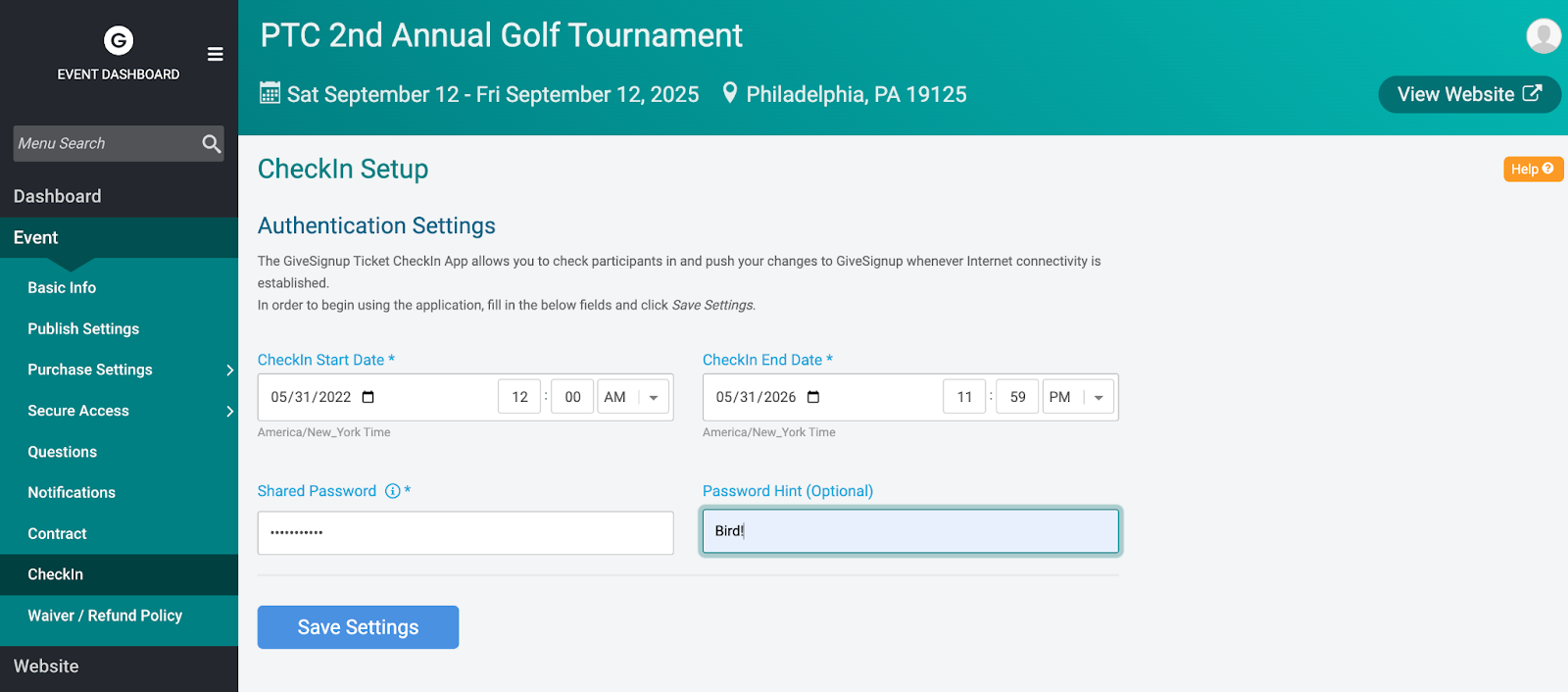Select the Website sidebar section
The image size is (1568, 692).
click(46, 667)
